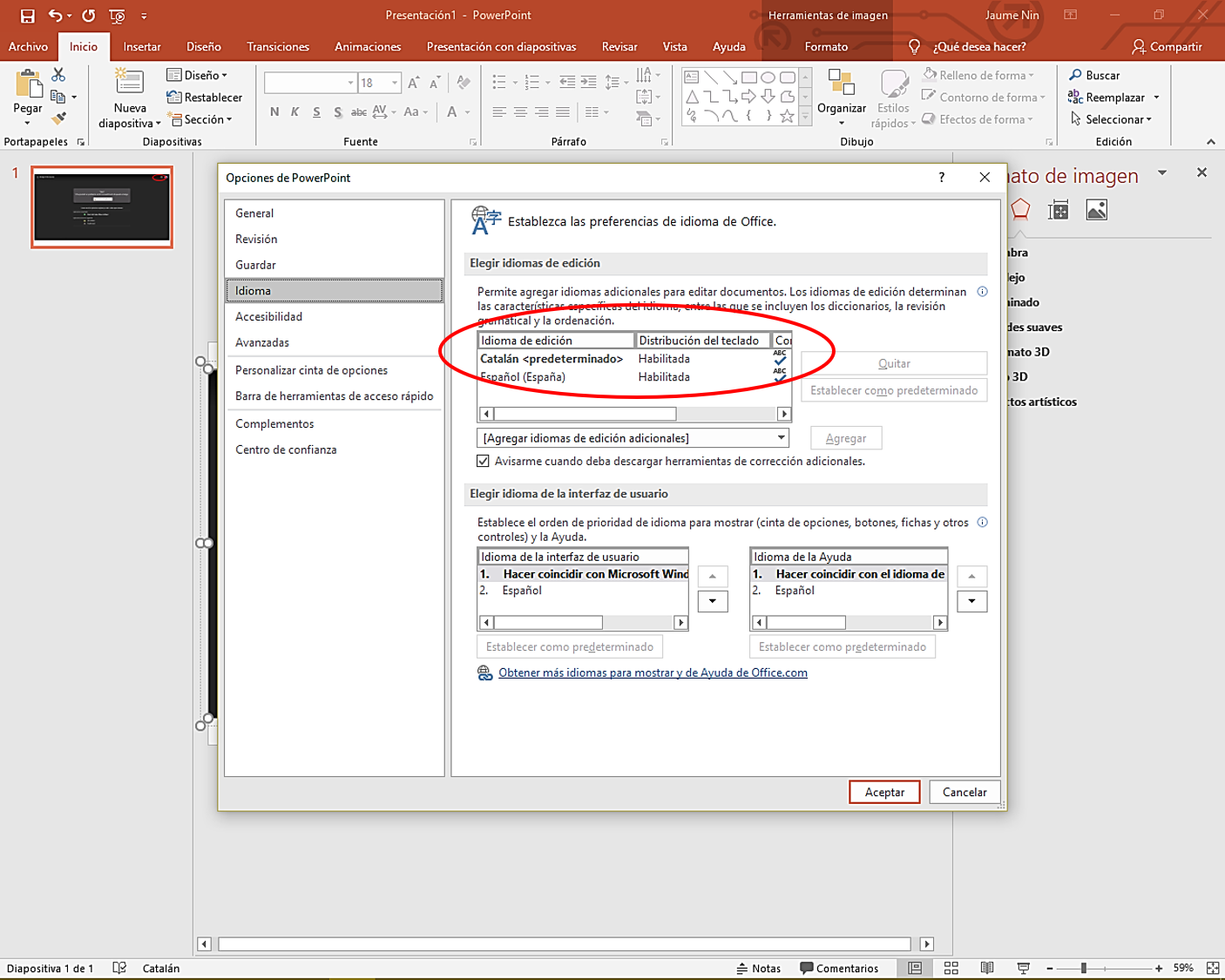
Task: Click help question mark in options dialog
Action: point(941,177)
